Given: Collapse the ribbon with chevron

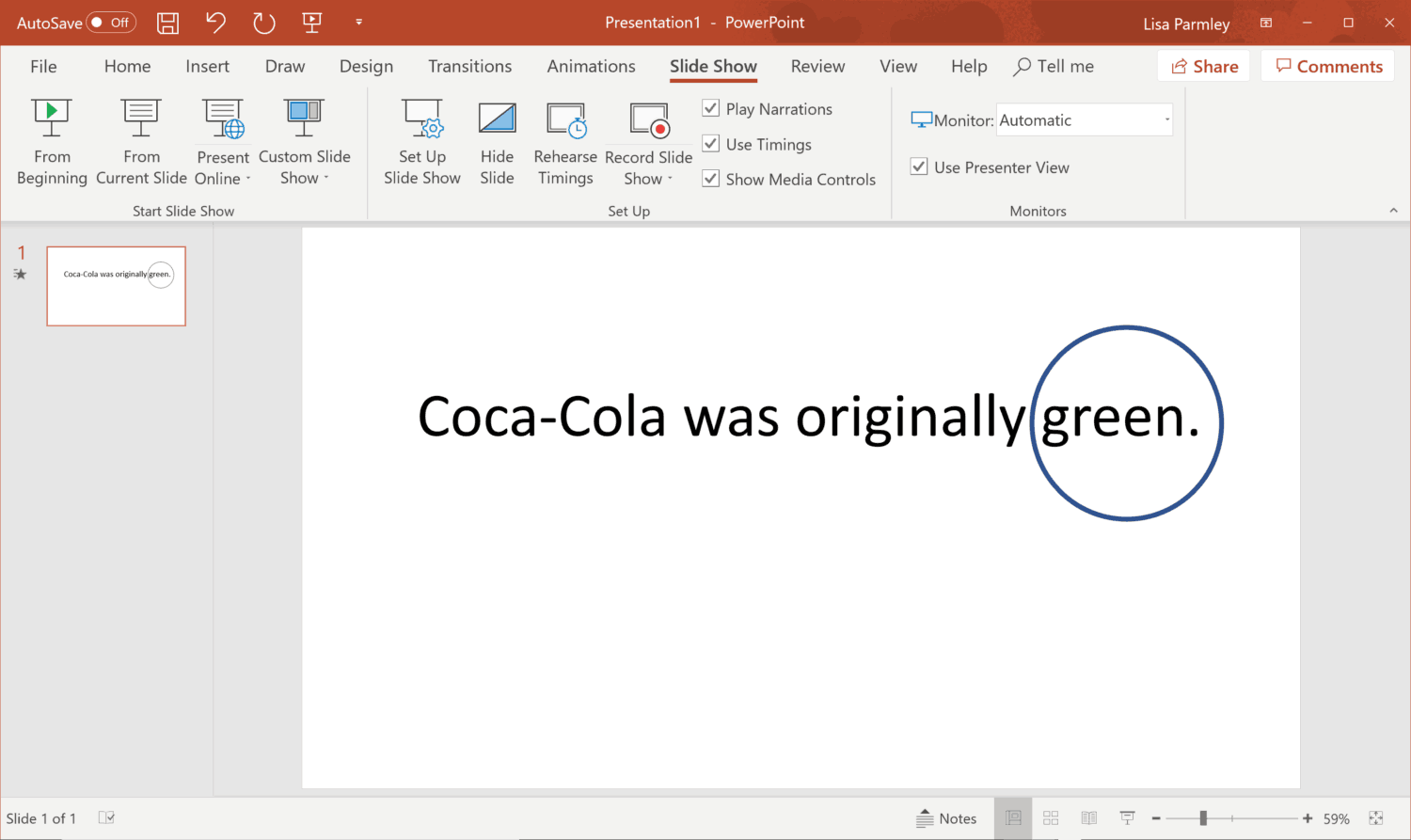Looking at the screenshot, I should tap(1393, 211).
